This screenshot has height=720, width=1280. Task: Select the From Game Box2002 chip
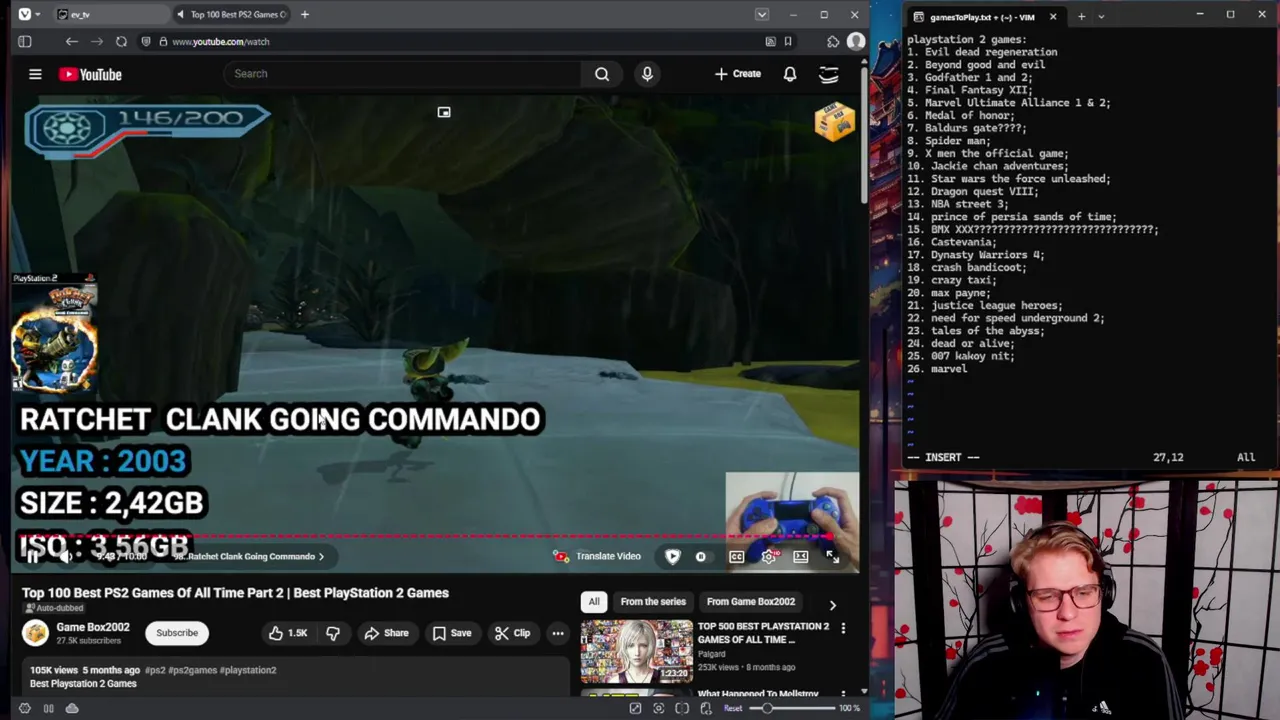tap(751, 601)
